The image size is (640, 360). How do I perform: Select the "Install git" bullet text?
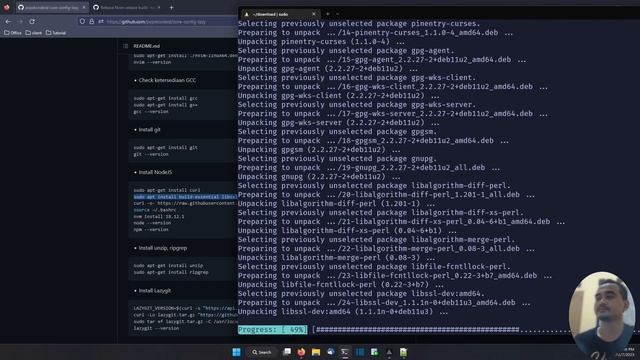[149, 129]
